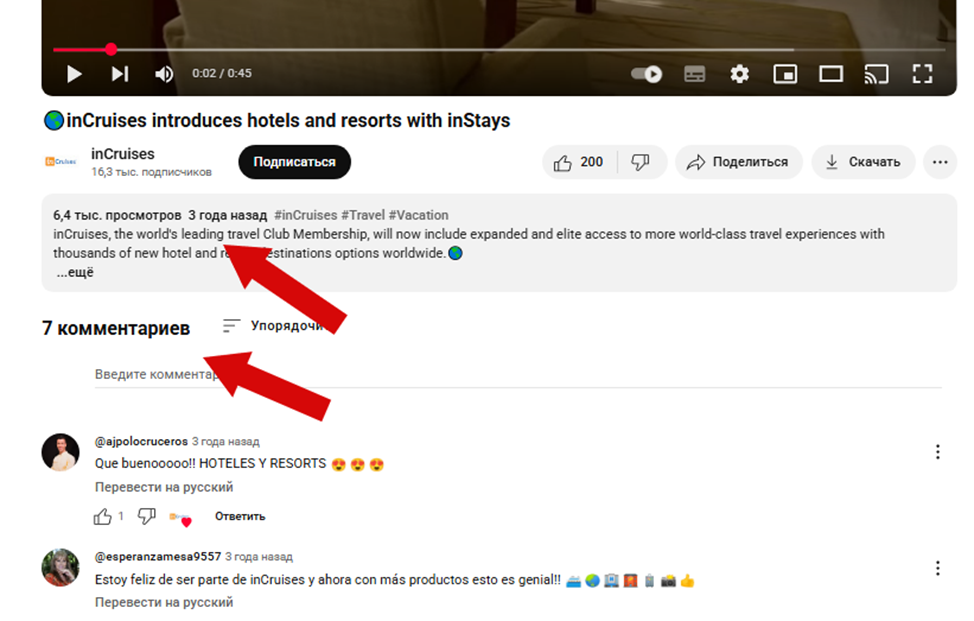Viewport: 974px width, 621px height.
Task: Click esperanzamesa9557 comment timestamp
Action: pos(258,557)
